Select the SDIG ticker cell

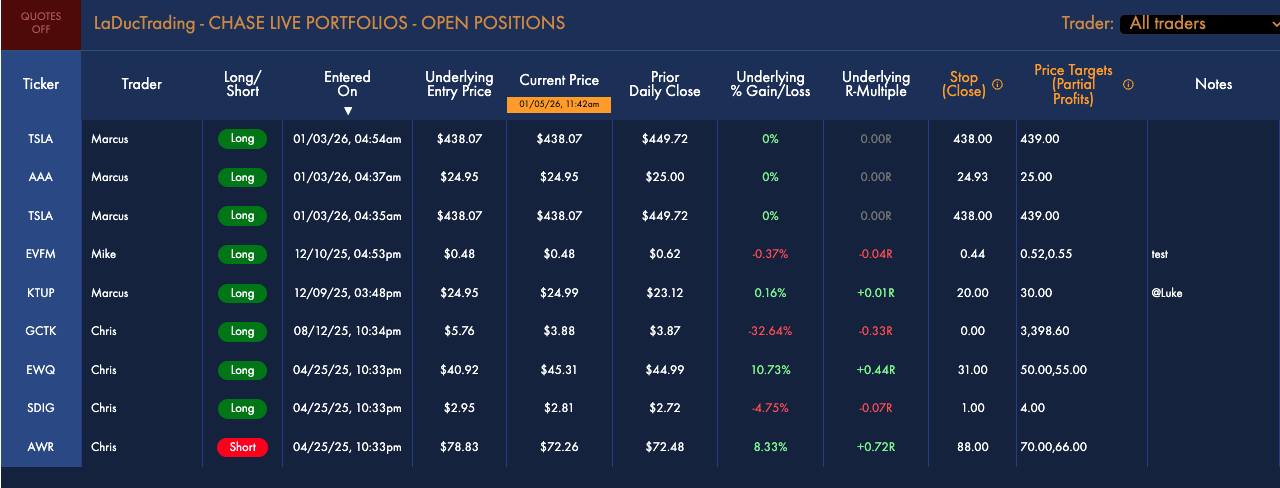coord(41,408)
